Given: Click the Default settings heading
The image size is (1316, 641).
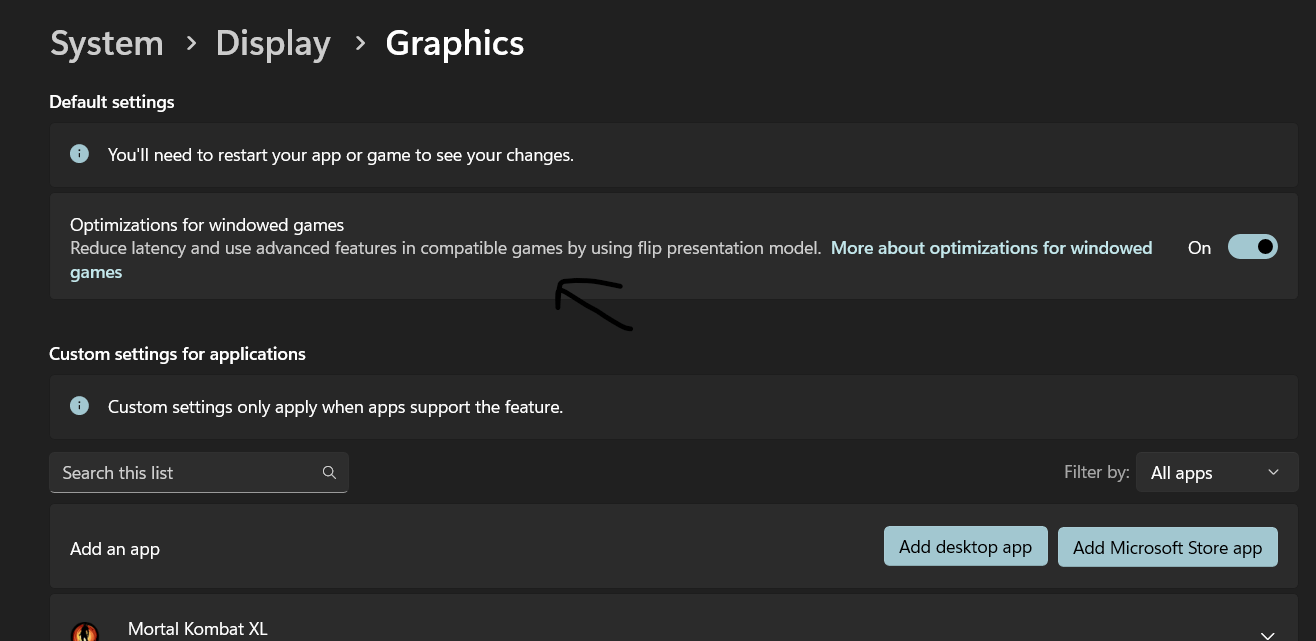Looking at the screenshot, I should coord(112,102).
